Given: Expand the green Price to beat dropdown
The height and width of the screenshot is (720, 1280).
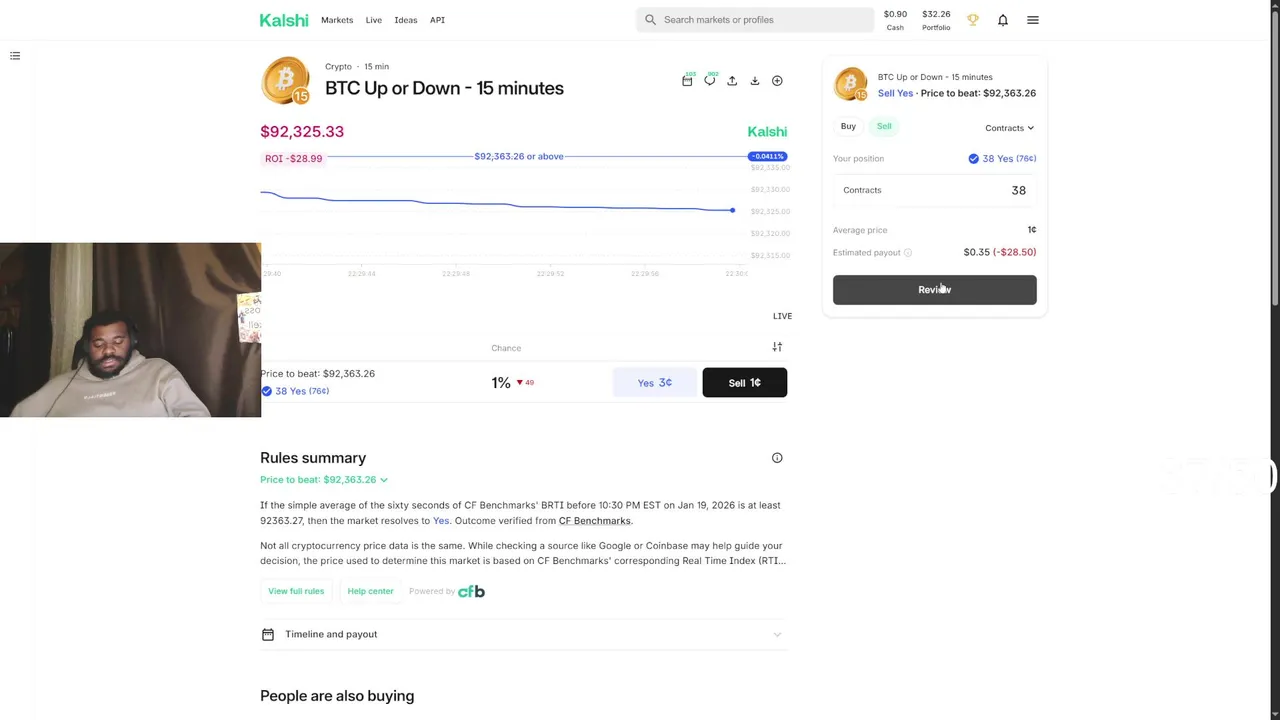Looking at the screenshot, I should (x=324, y=480).
